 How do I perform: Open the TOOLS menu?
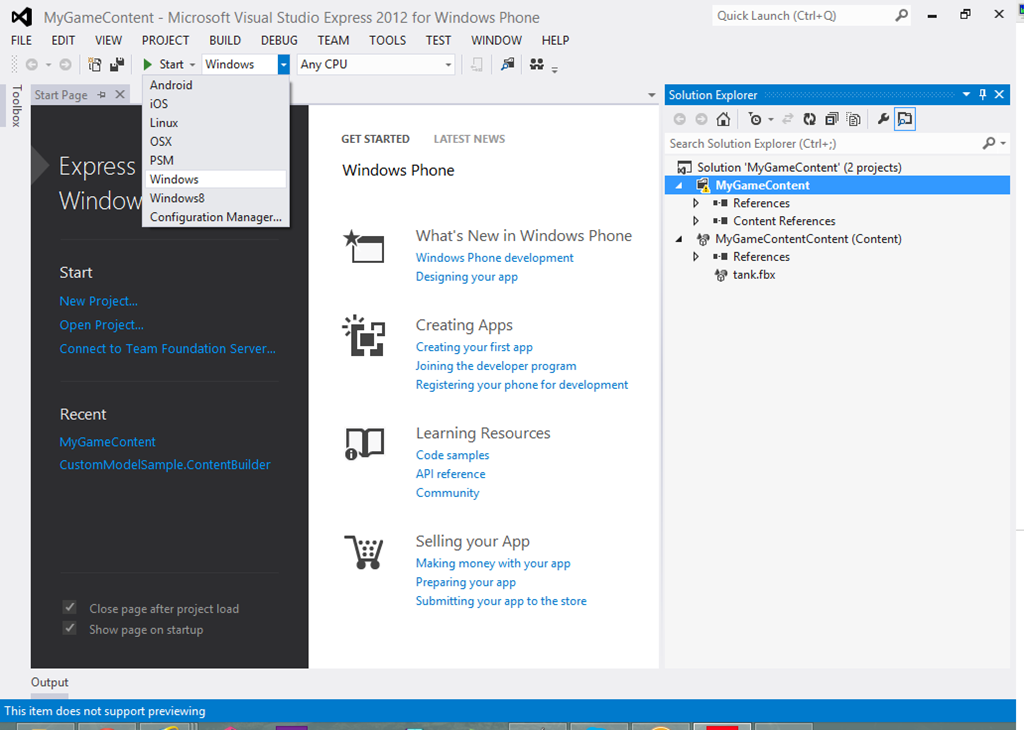click(x=387, y=40)
